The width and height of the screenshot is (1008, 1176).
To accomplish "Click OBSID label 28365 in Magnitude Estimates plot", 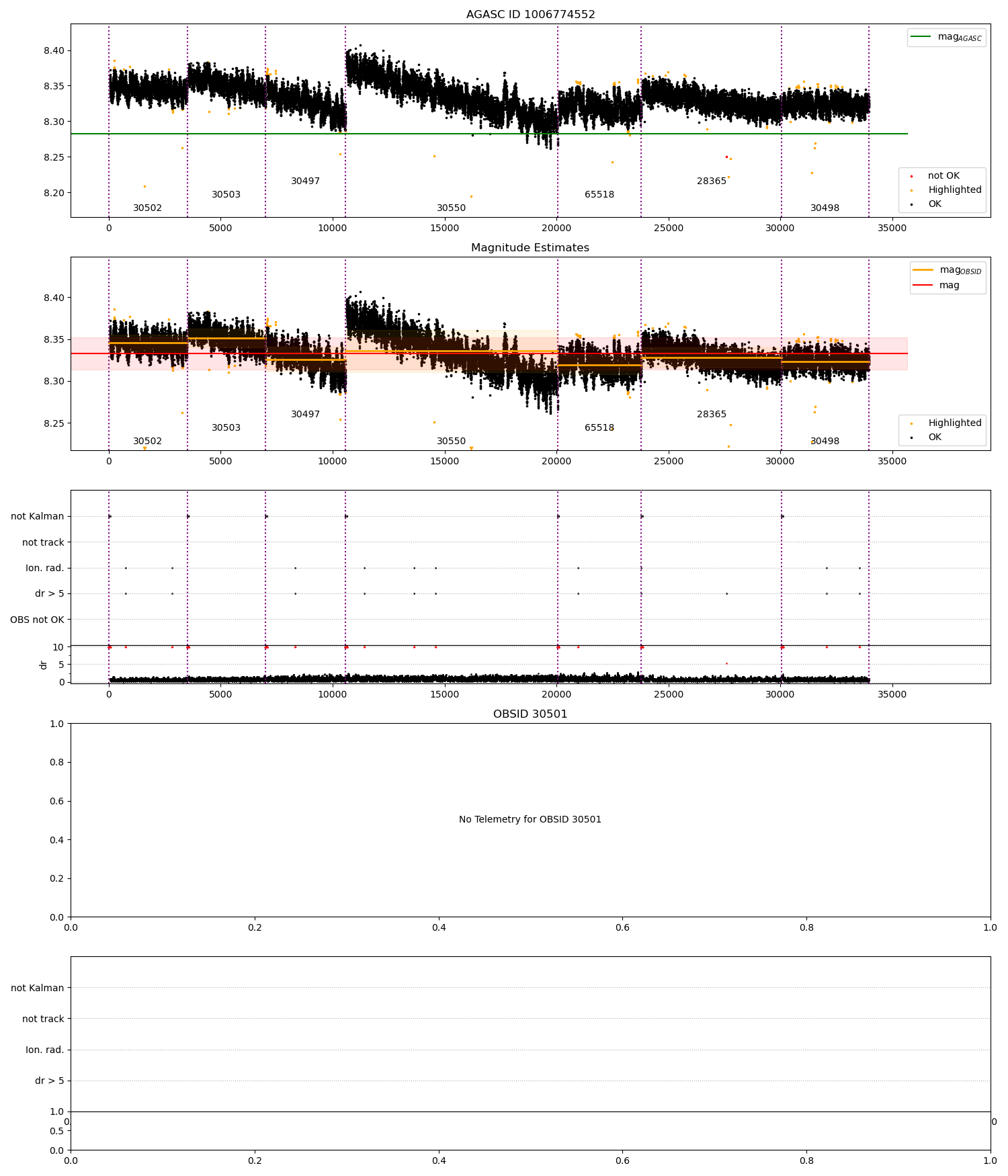I will click(712, 415).
